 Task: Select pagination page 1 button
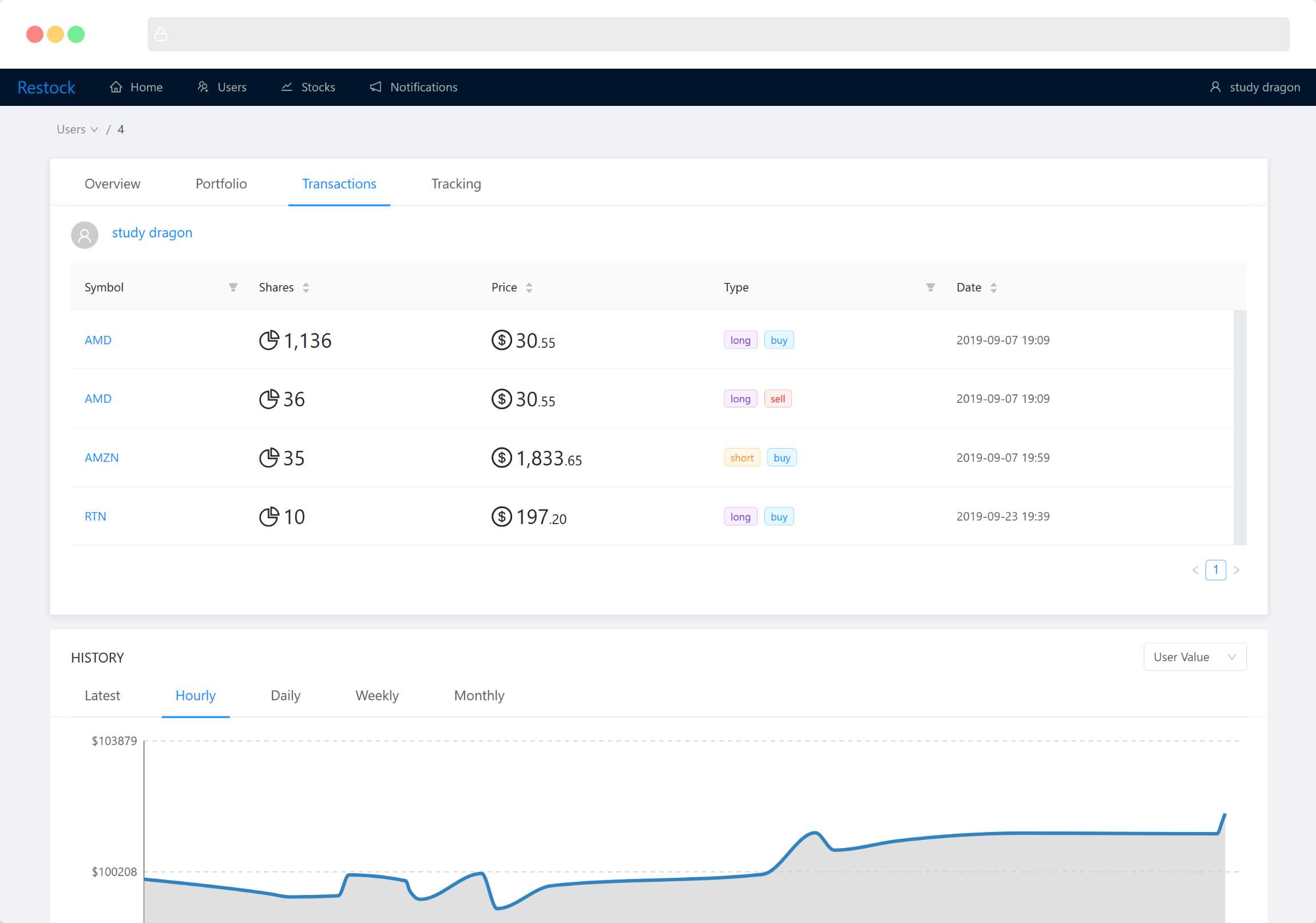coord(1216,570)
